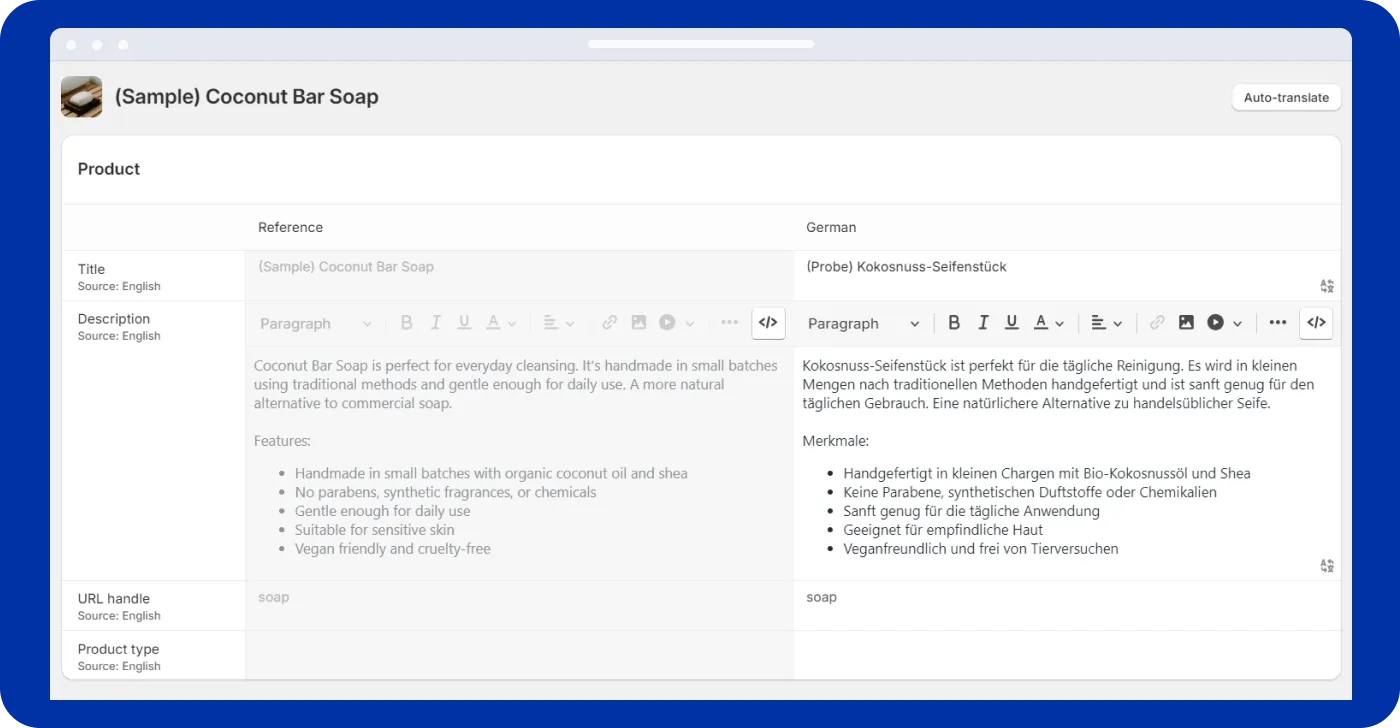Insert image in the German description
The width and height of the screenshot is (1400, 728).
(x=1186, y=323)
